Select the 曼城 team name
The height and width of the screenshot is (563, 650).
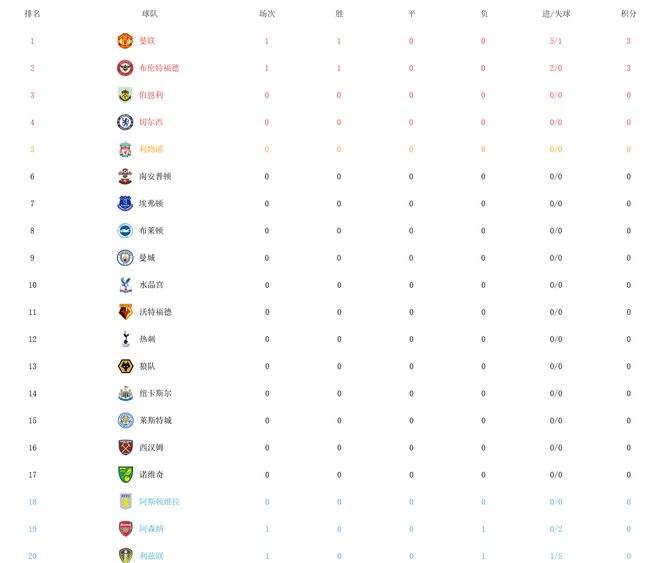pos(147,258)
